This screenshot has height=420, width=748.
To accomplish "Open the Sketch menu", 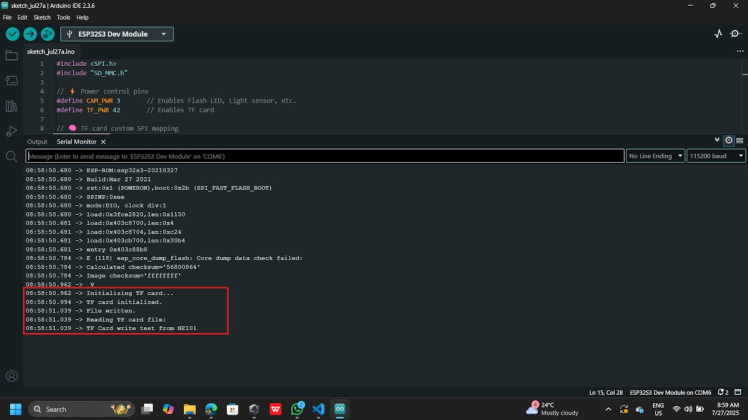I will pyautogui.click(x=42, y=17).
